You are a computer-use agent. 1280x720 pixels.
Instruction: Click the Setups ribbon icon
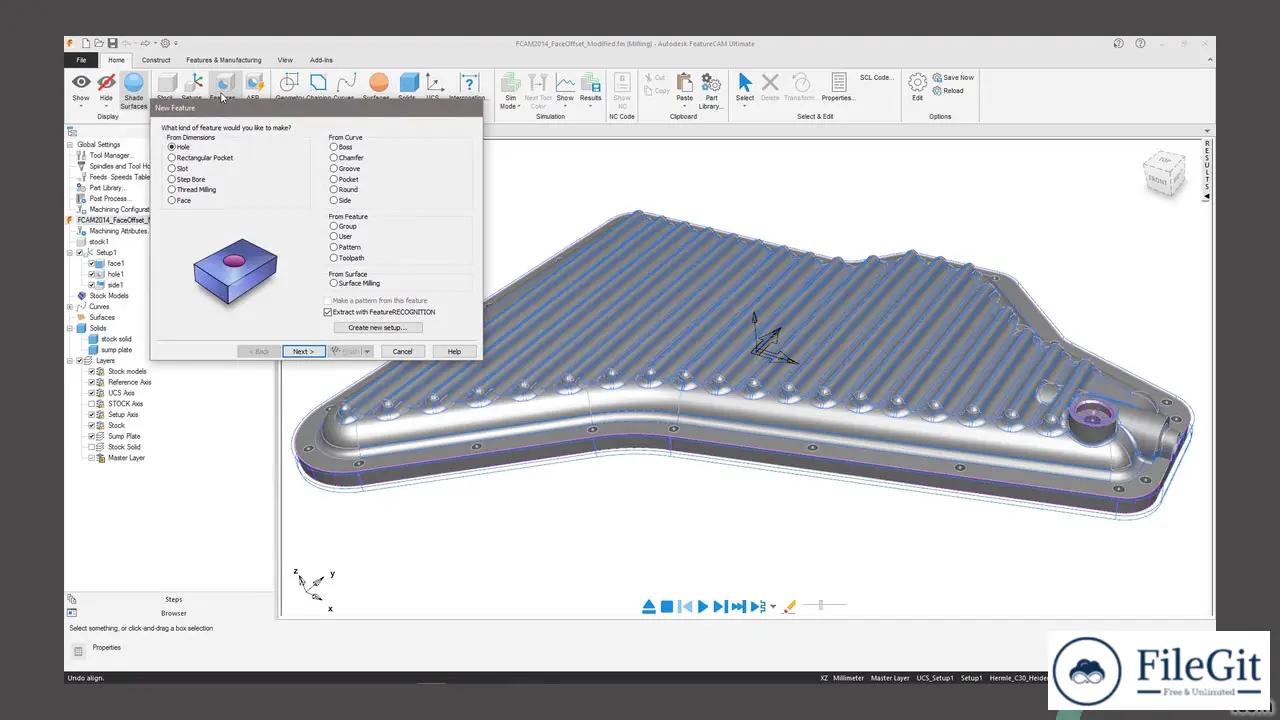[194, 83]
